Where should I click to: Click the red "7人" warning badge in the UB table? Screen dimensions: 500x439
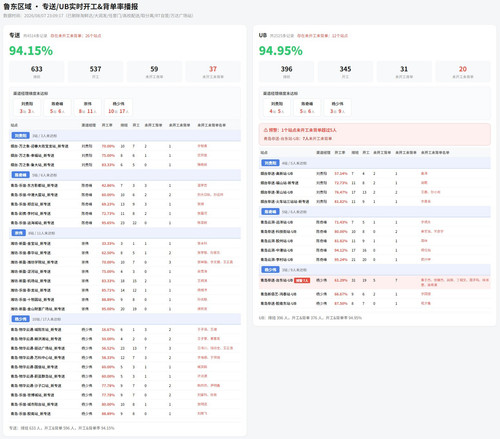click(302, 280)
